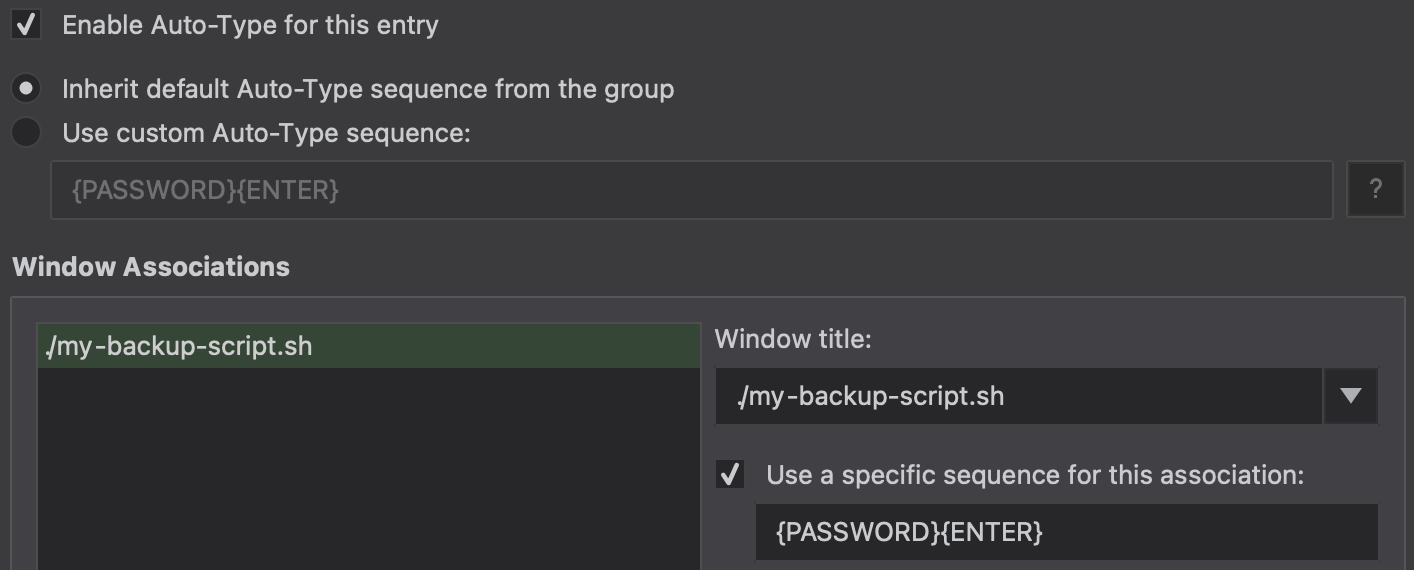Click the "Window title:" label

point(793,340)
